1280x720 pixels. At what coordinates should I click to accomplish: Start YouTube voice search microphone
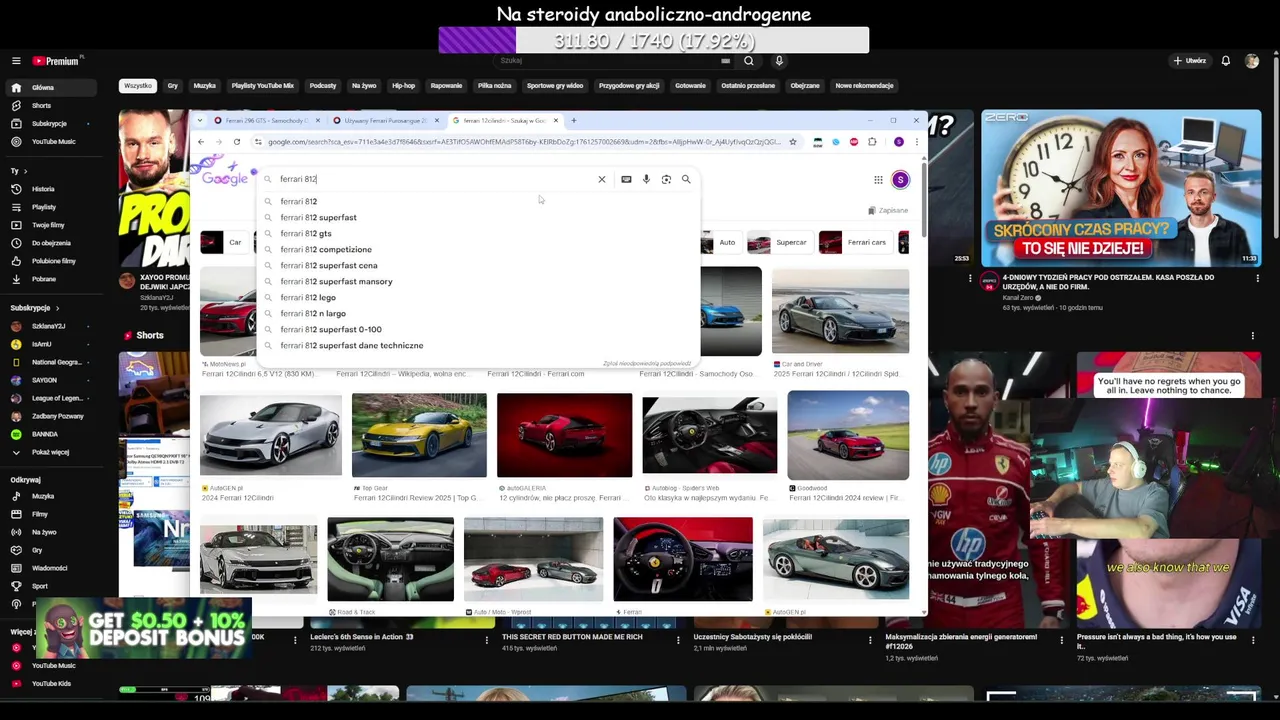tap(779, 61)
